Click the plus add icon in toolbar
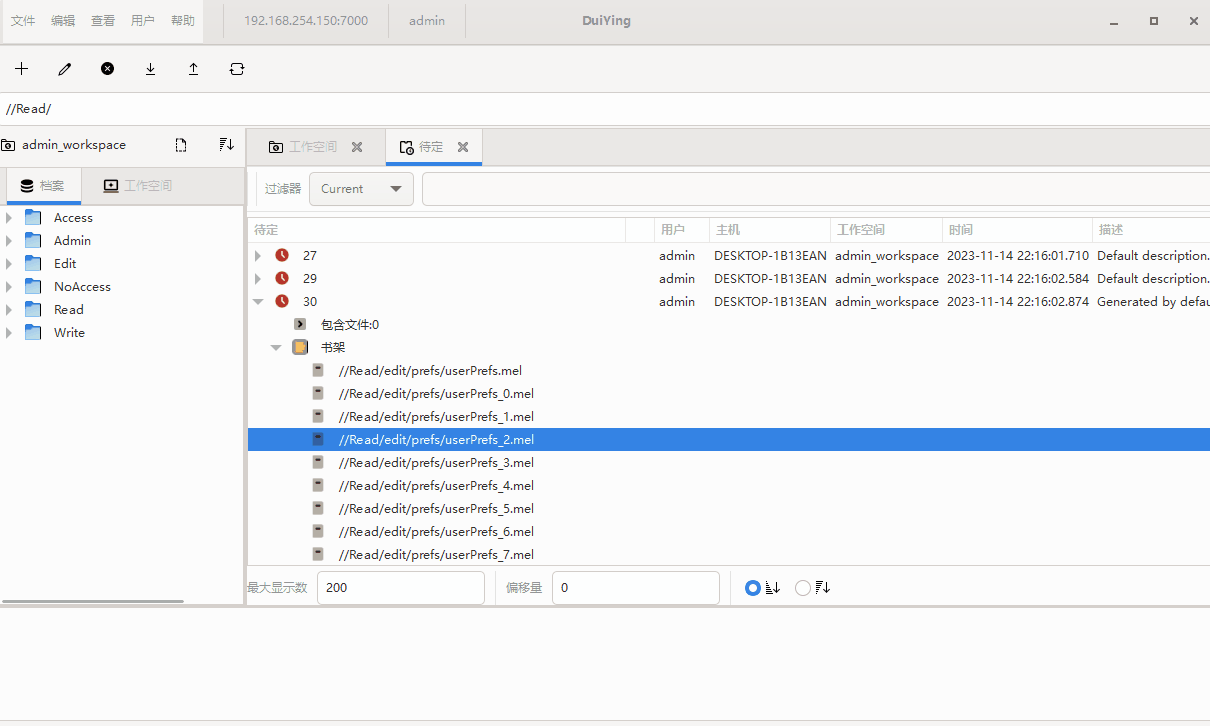Viewport: 1210px width, 726px height. tap(21, 69)
